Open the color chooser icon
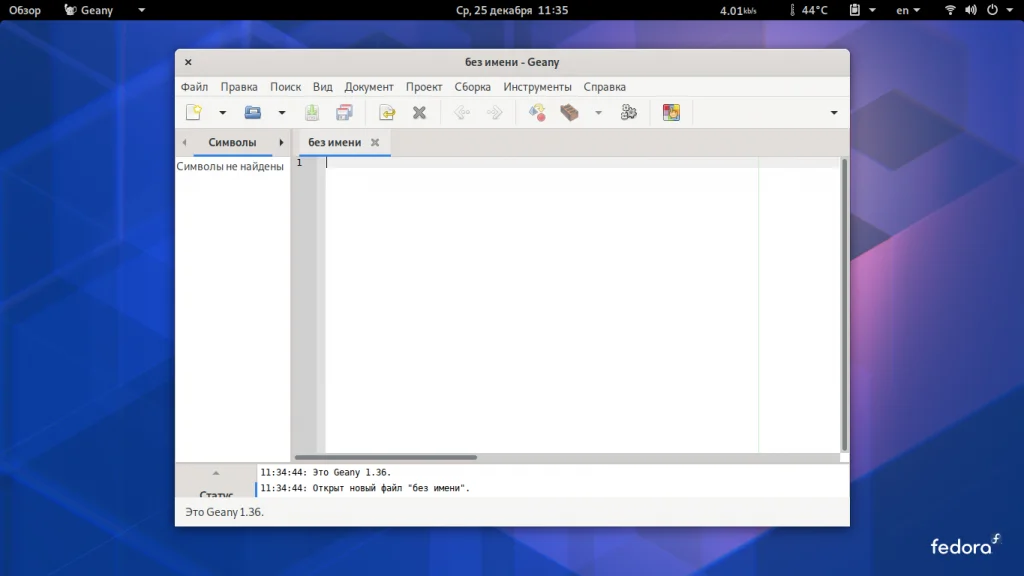 671,113
